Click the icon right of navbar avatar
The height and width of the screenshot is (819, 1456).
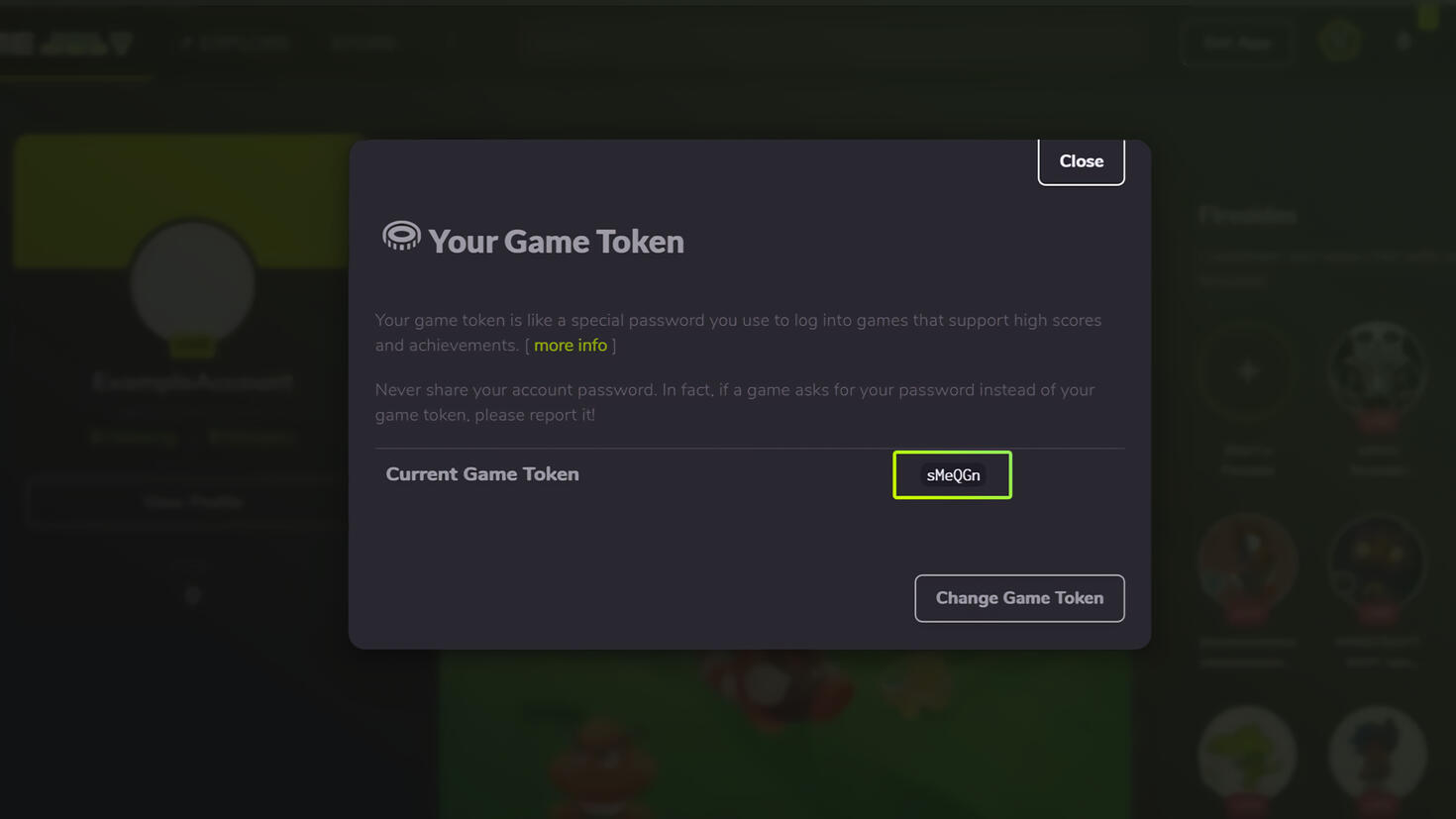coord(1404,42)
